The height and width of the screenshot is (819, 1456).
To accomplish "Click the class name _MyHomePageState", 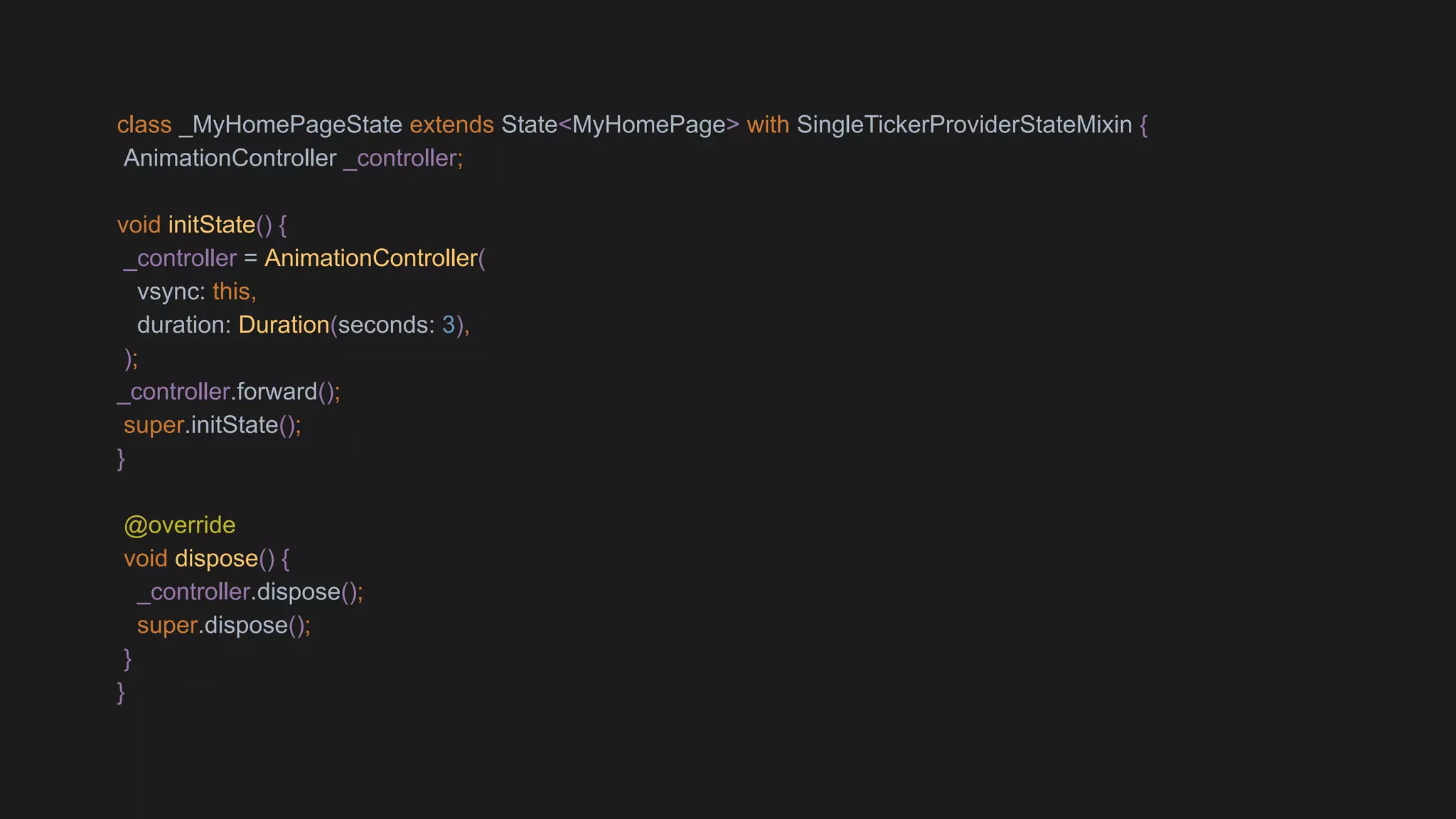I will 291,125.
